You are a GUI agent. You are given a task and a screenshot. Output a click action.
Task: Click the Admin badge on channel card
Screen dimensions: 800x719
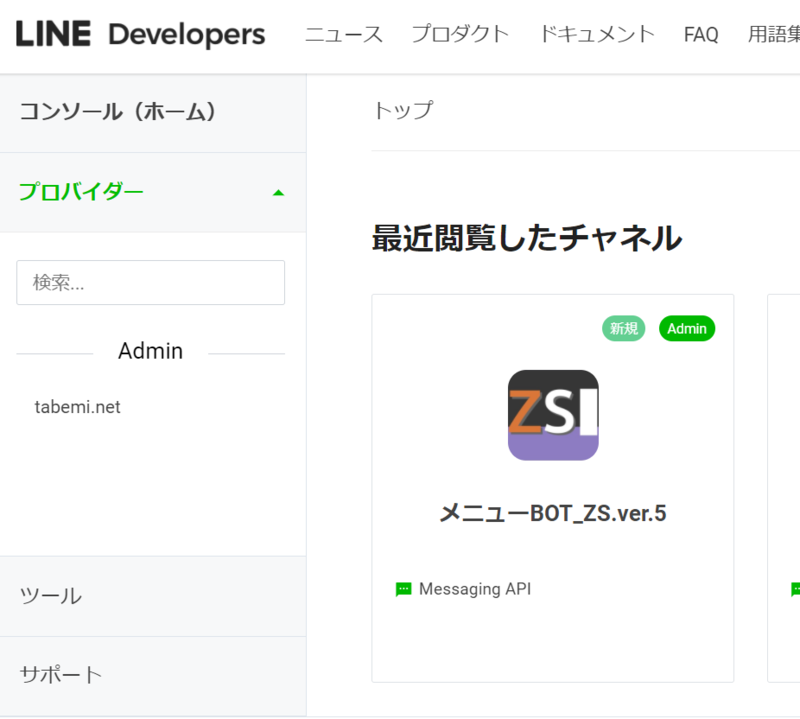[687, 328]
